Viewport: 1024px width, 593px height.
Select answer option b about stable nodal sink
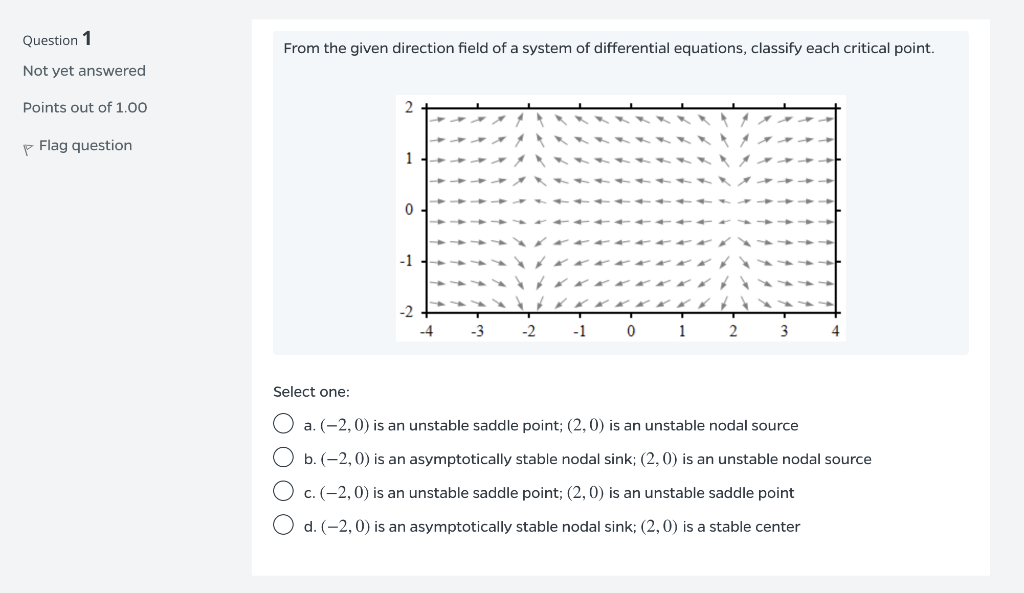(x=284, y=456)
